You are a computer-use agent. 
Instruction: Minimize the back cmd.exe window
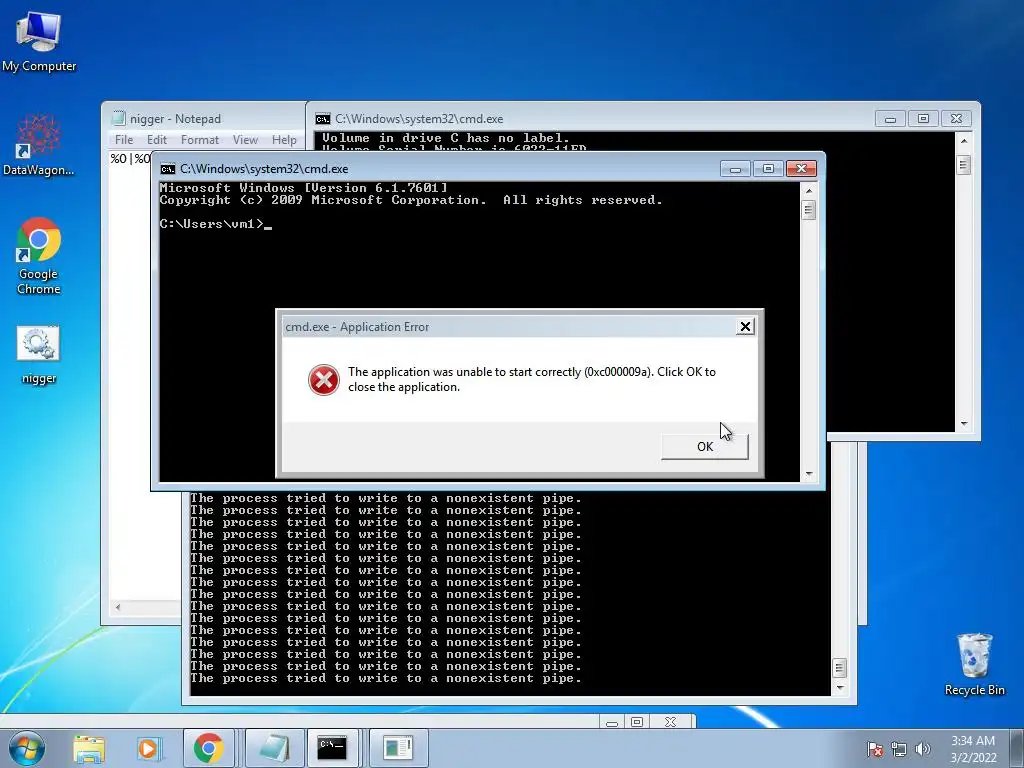tap(890, 119)
